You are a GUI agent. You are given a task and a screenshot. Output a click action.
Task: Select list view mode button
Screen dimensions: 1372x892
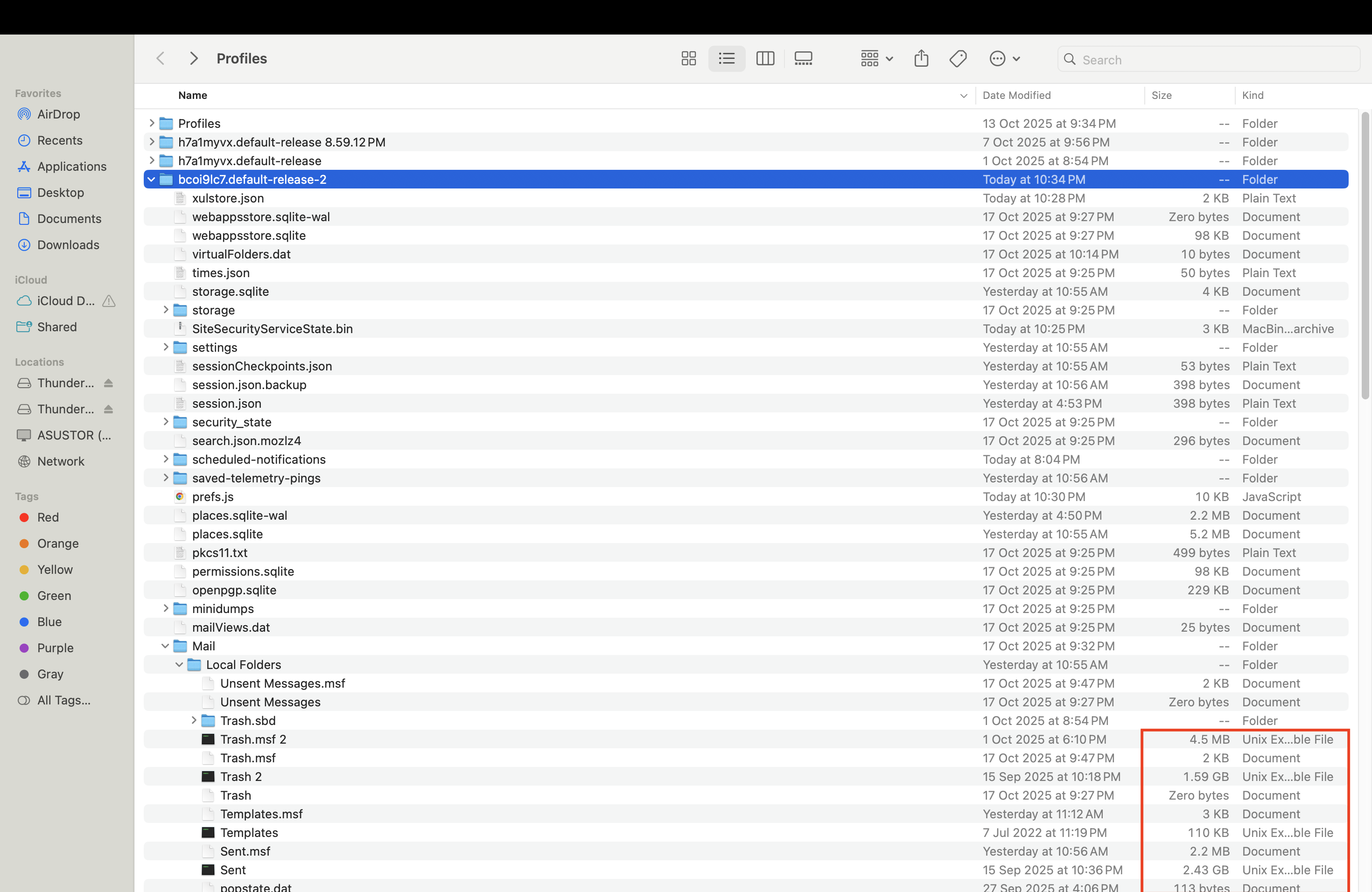726,59
